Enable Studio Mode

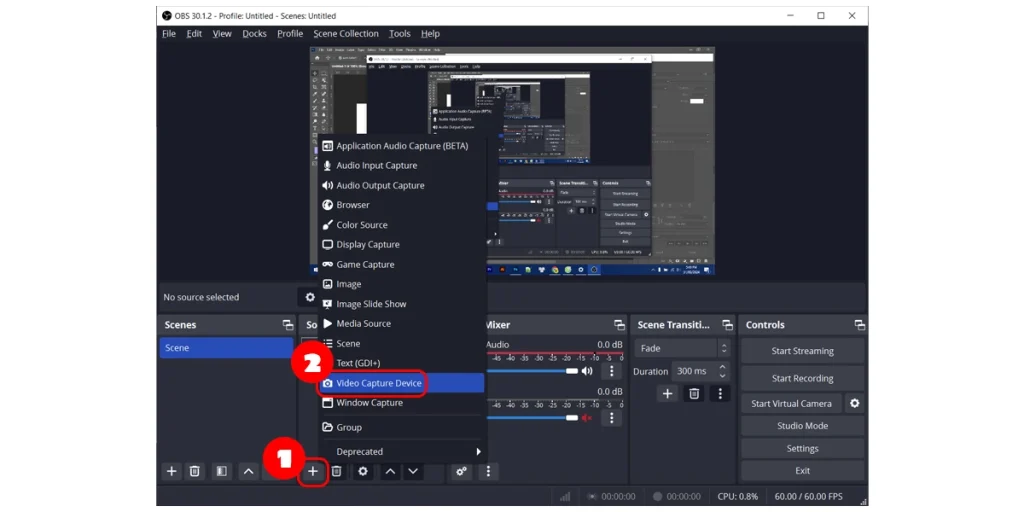[803, 426]
